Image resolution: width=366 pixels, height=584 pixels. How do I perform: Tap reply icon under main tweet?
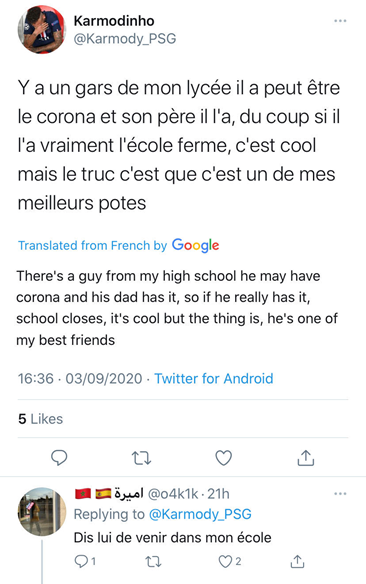(x=59, y=458)
